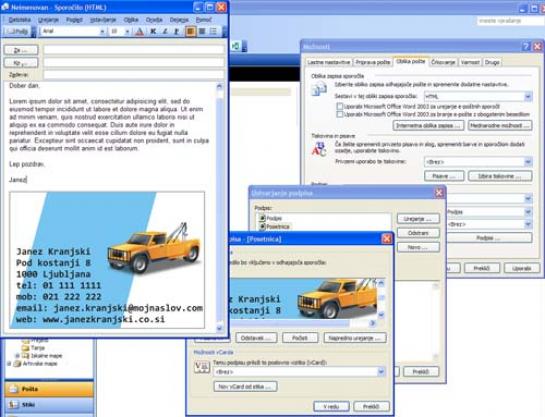Open the signature account dropdown above Podpis dropdown
This screenshot has width=545, height=417.
pyautogui.click(x=528, y=199)
